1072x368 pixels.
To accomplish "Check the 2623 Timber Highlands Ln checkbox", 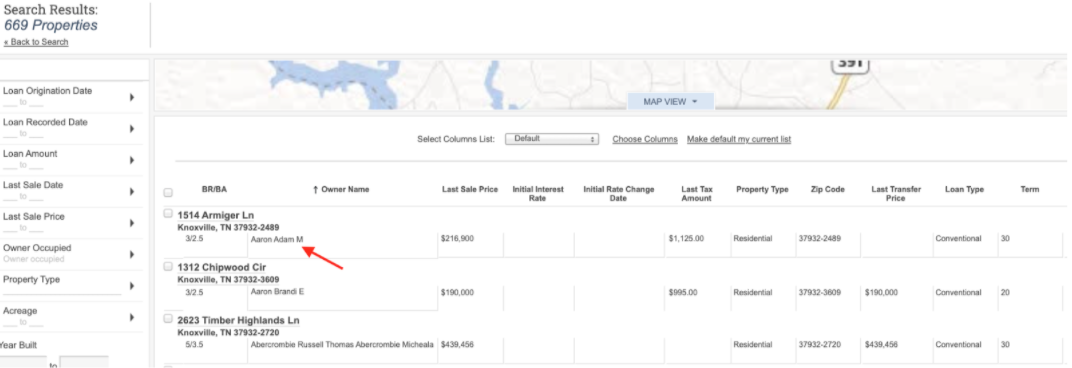I will [x=168, y=319].
